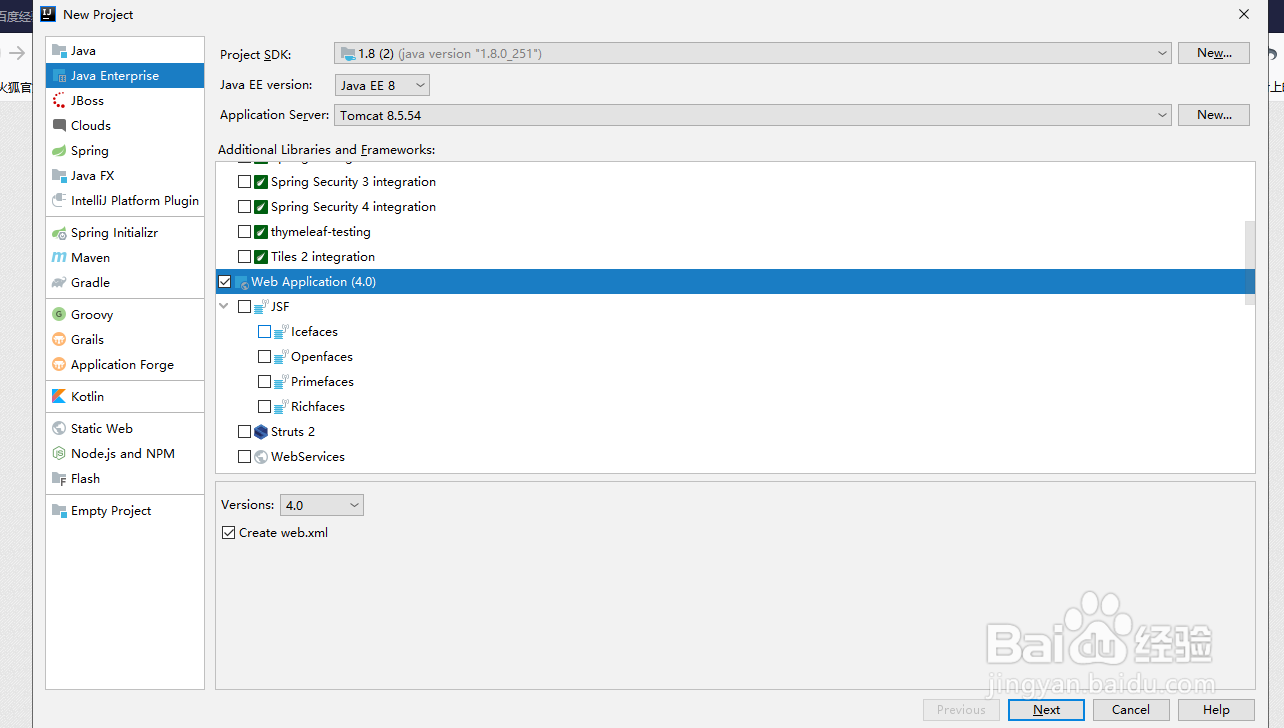
Task: Click the Web Application (4.0) icon
Action: coord(241,282)
